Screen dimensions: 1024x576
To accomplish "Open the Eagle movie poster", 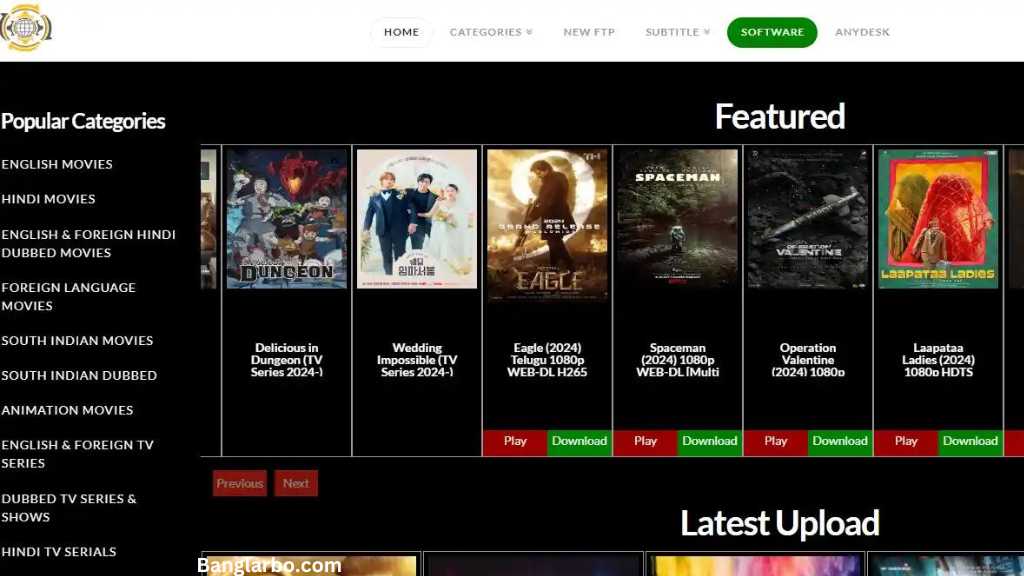I will click(x=547, y=223).
